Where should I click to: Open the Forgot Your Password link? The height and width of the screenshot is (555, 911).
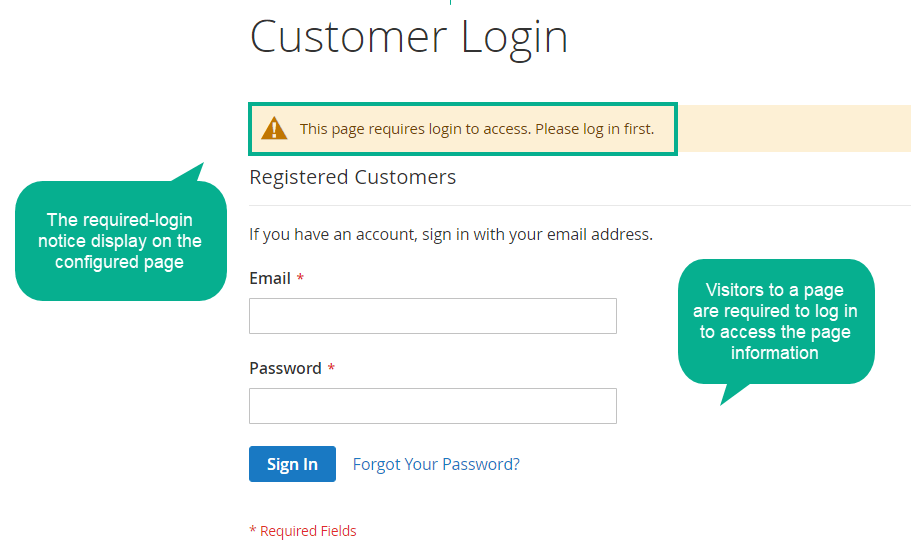pos(436,464)
